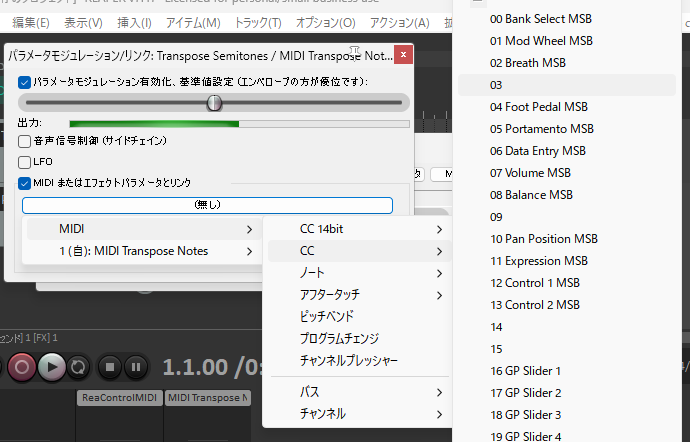Open the MIDI Transpose effect slot
Image resolution: width=690 pixels, height=442 pixels.
208,398
